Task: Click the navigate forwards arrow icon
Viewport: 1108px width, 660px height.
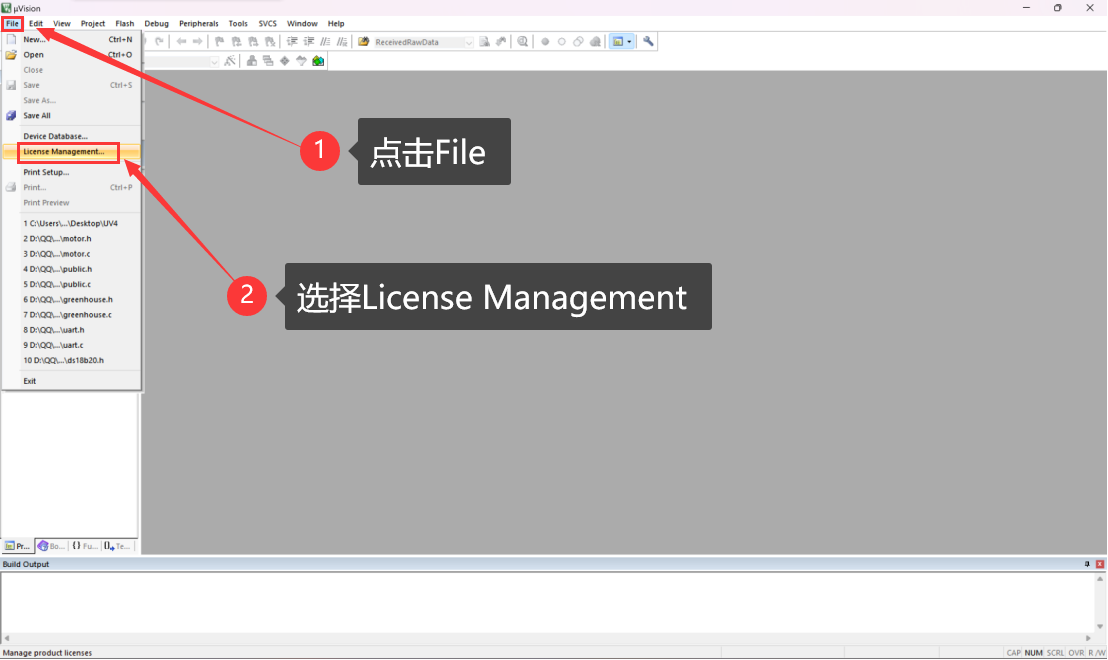Action: coord(198,42)
